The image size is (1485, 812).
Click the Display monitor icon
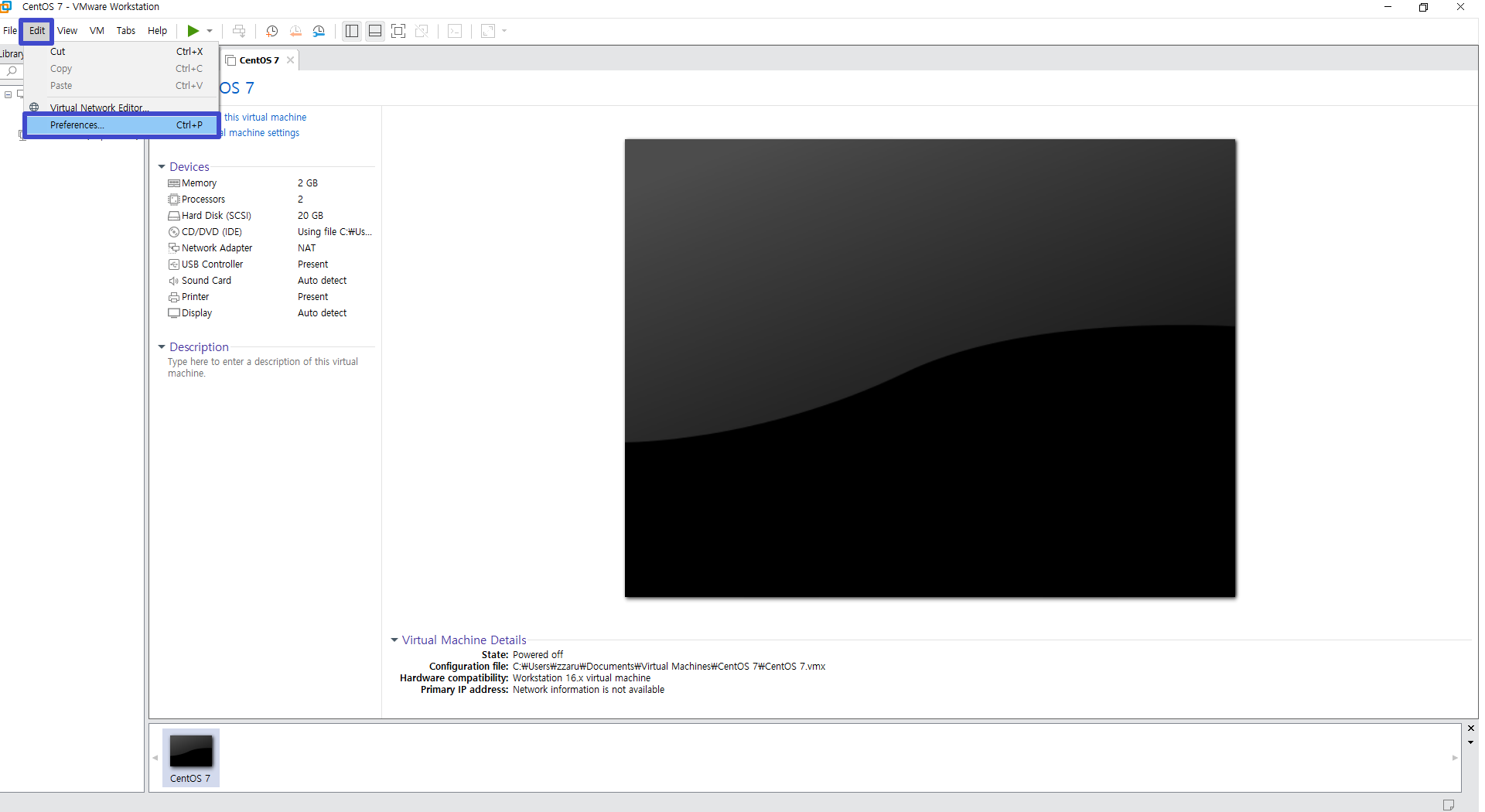click(174, 313)
